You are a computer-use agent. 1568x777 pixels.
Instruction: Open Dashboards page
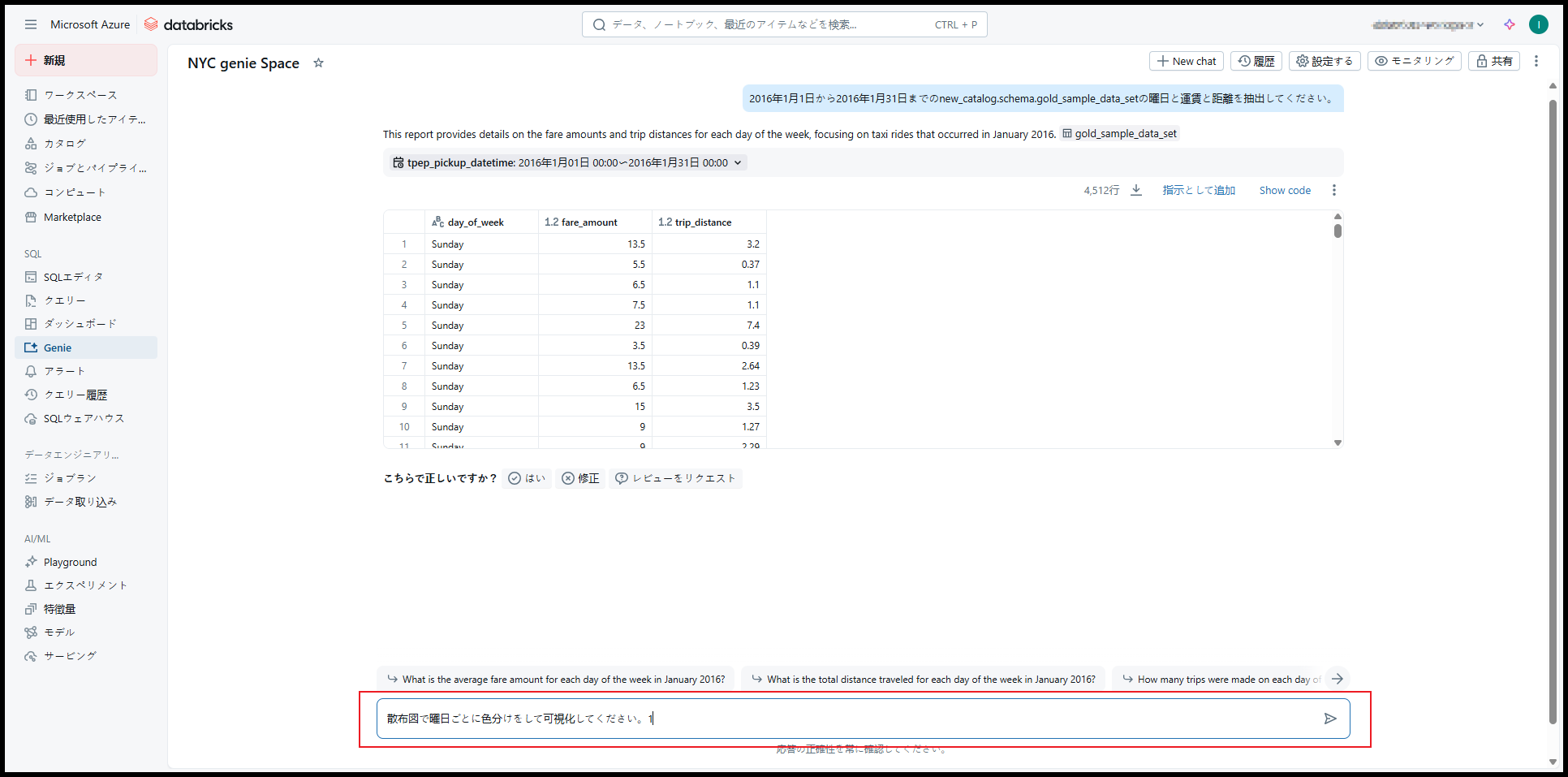[86, 324]
